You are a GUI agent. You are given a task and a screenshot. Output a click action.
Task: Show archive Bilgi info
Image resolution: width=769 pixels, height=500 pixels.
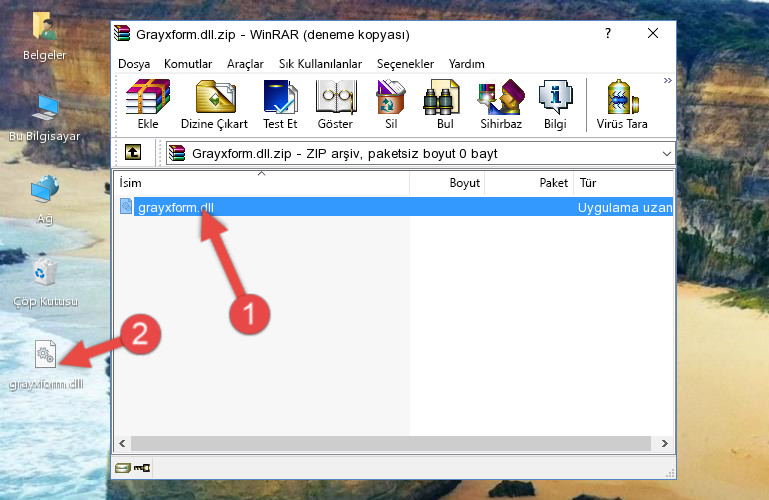555,104
